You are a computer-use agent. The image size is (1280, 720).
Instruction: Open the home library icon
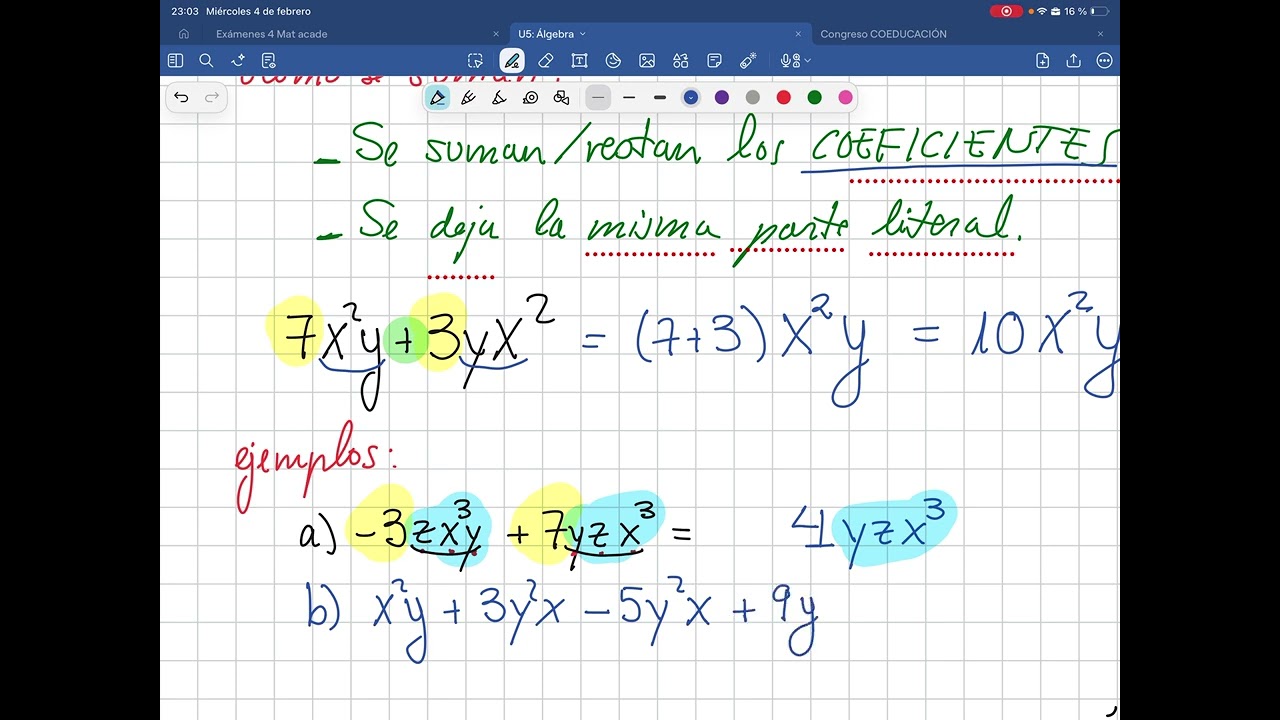184,34
